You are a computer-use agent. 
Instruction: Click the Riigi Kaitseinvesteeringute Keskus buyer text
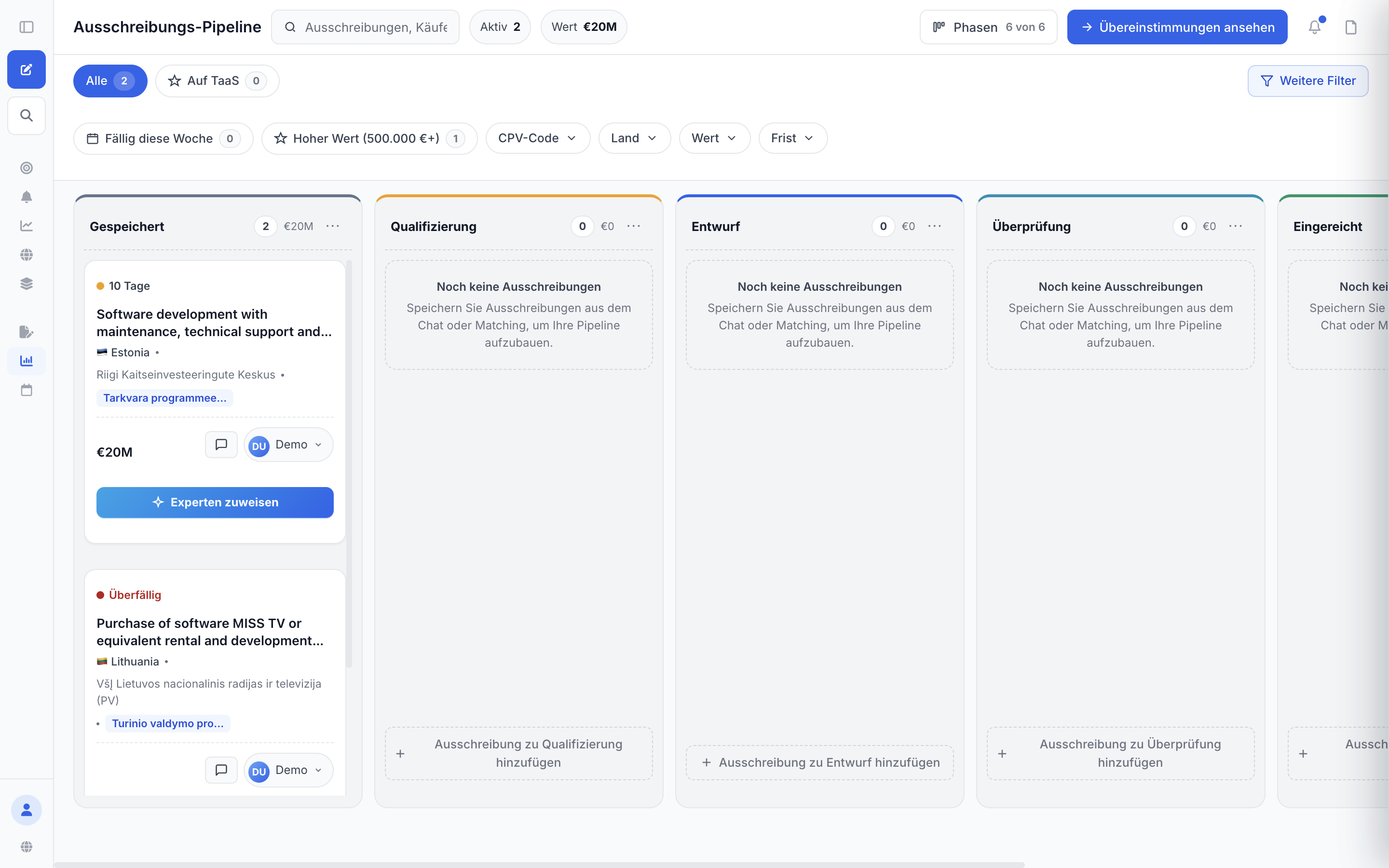[186, 375]
